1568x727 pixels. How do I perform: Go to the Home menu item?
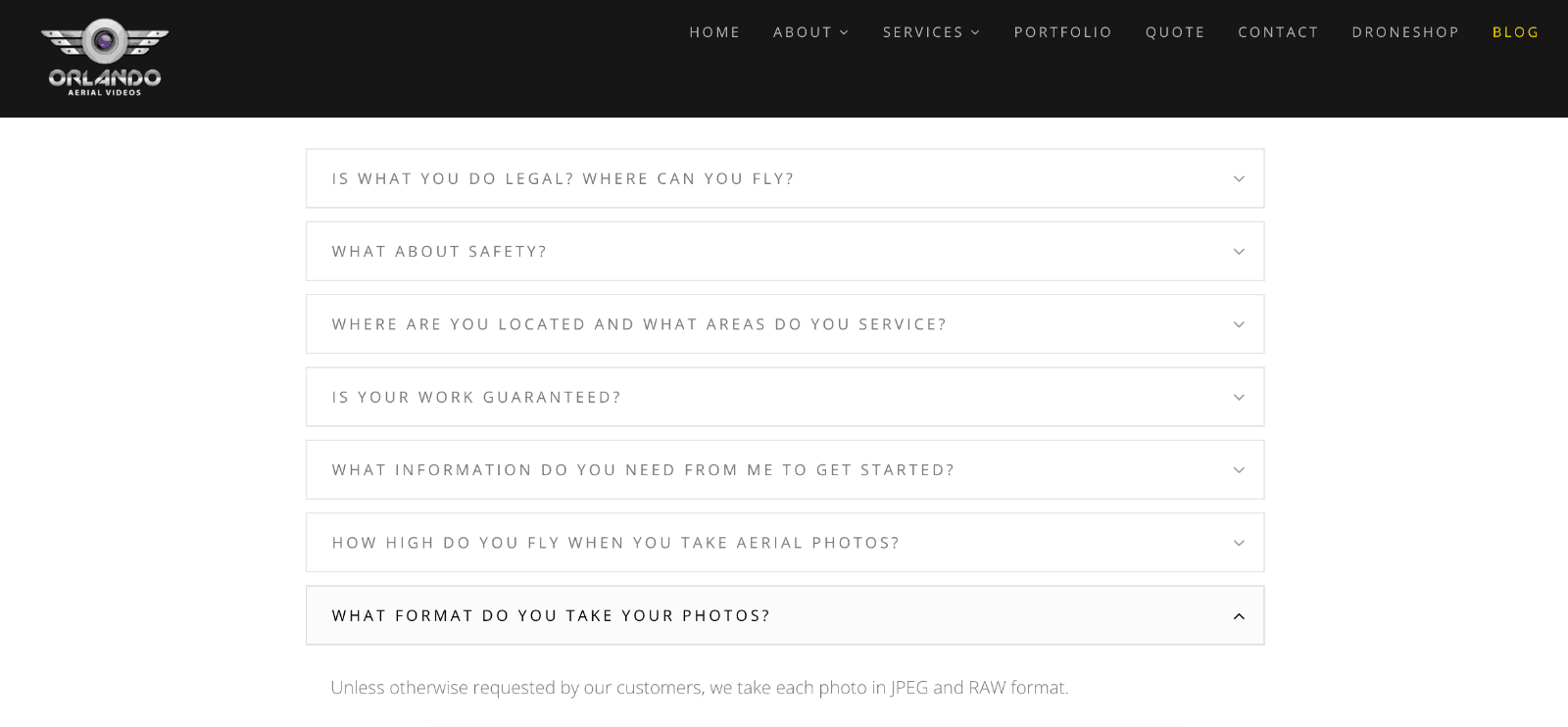pos(714,32)
